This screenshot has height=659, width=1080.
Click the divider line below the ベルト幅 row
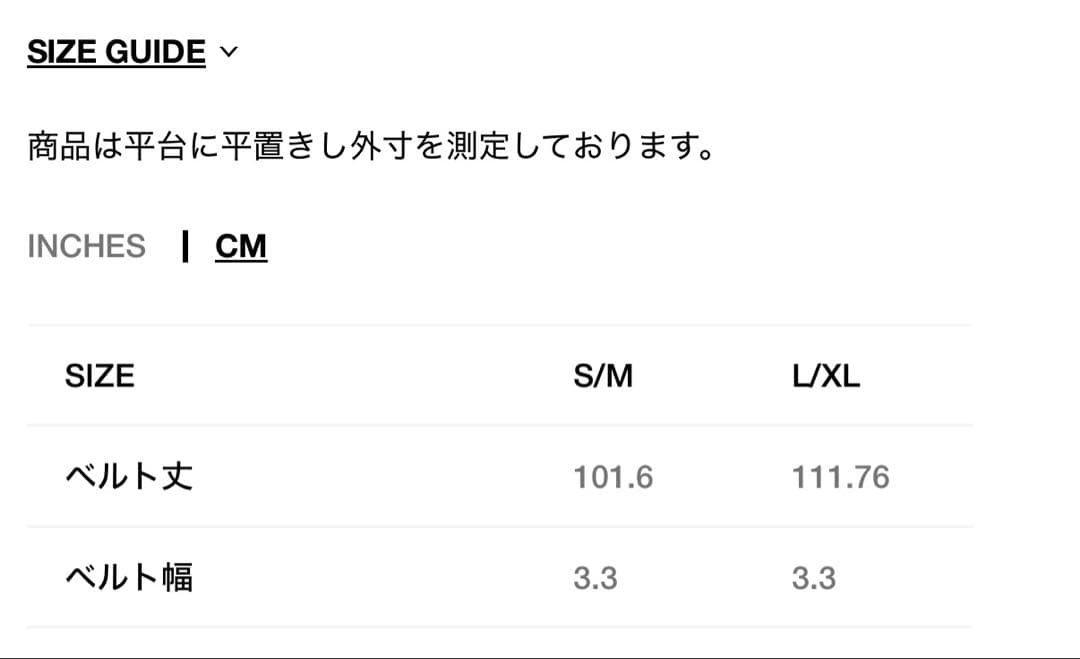click(x=500, y=627)
